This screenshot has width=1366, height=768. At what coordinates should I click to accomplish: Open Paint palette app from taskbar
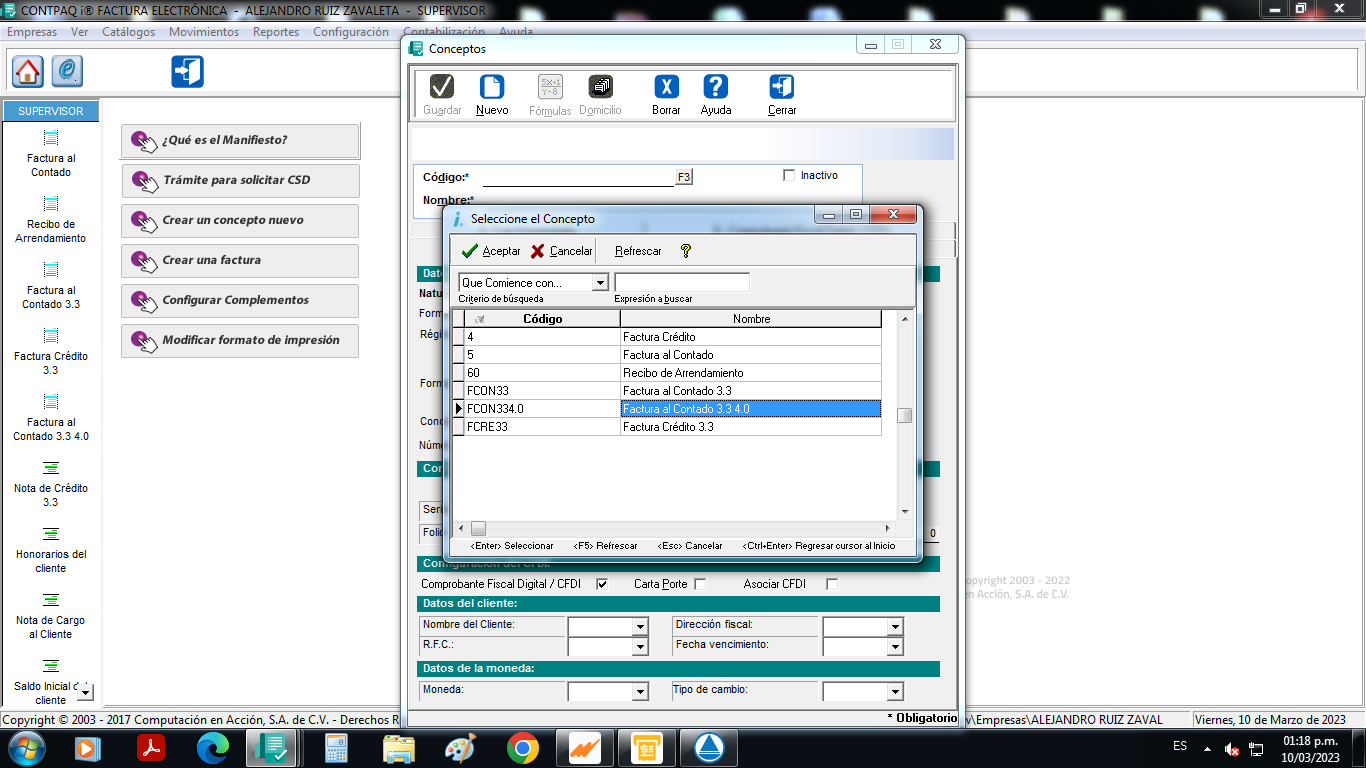click(x=460, y=748)
